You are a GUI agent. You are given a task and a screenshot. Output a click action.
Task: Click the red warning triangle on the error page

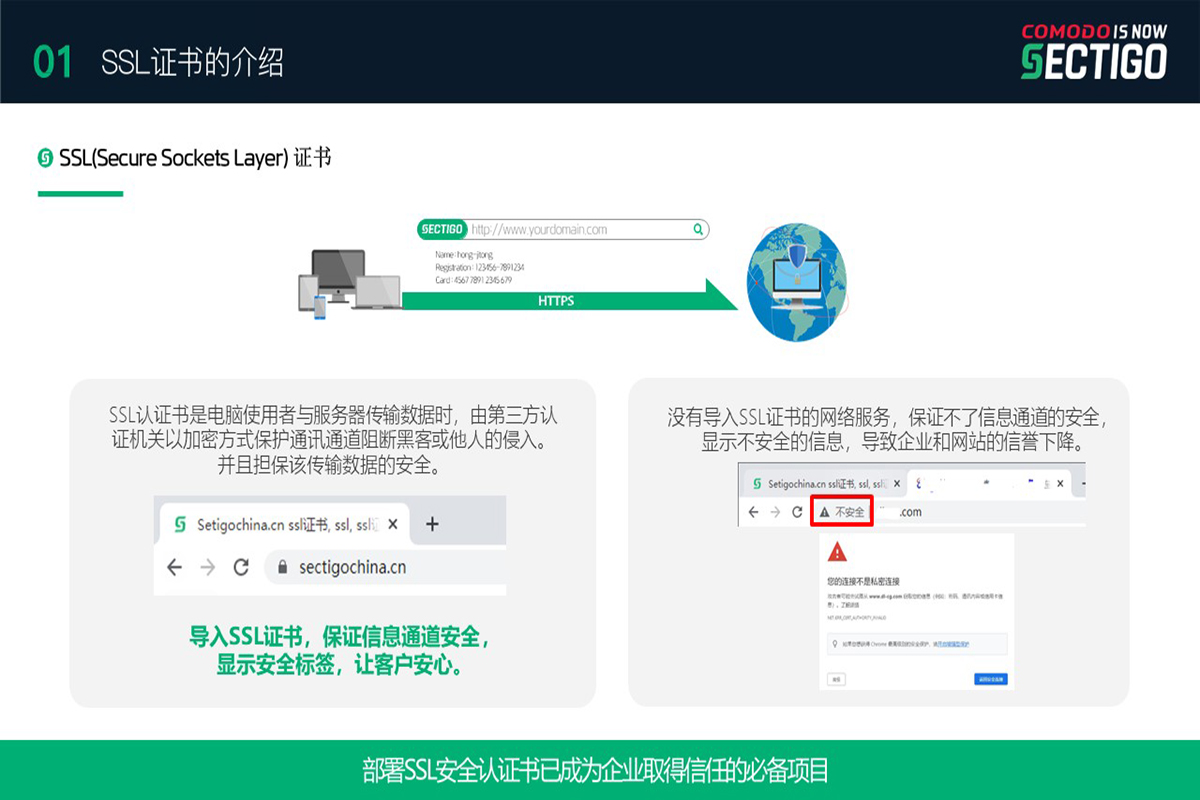[837, 551]
